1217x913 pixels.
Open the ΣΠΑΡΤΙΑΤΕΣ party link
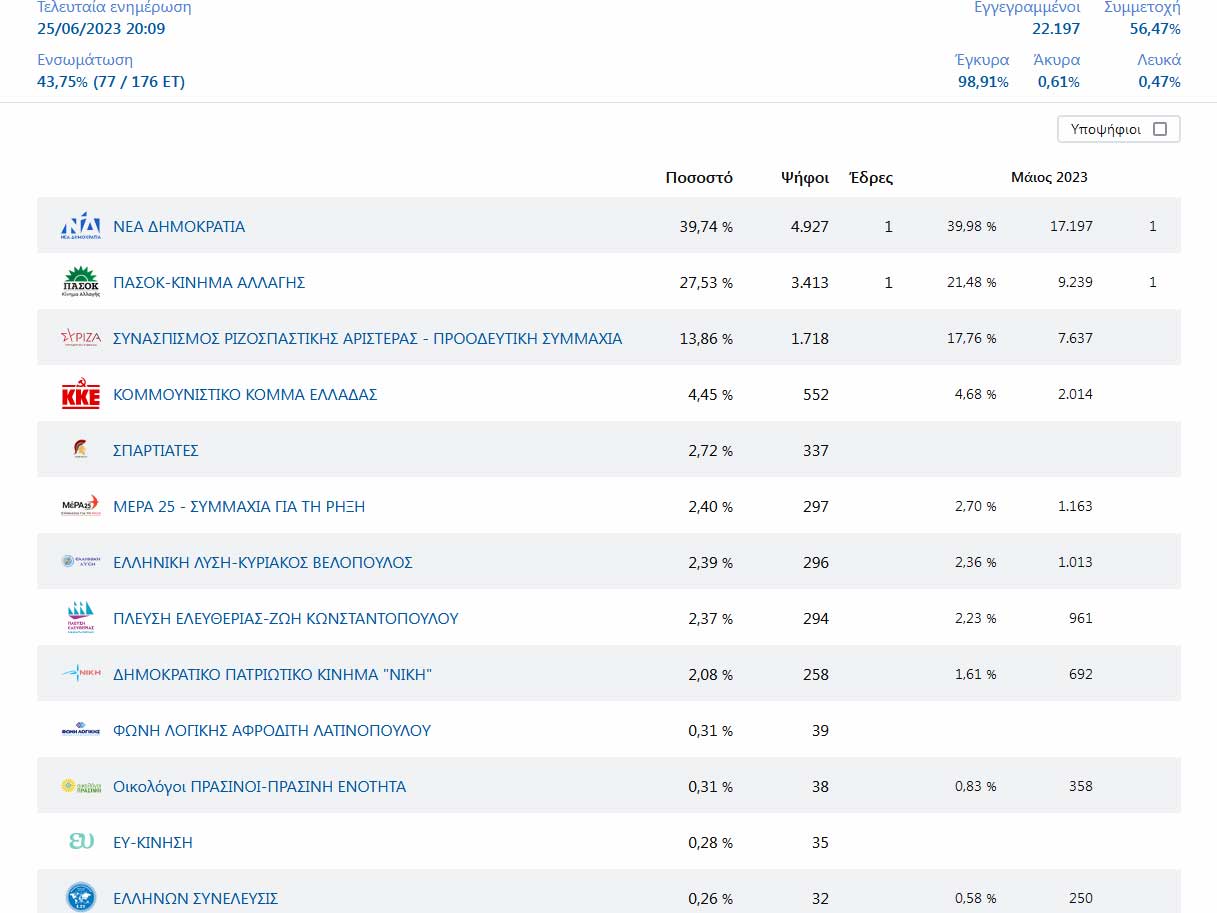pyautogui.click(x=156, y=451)
